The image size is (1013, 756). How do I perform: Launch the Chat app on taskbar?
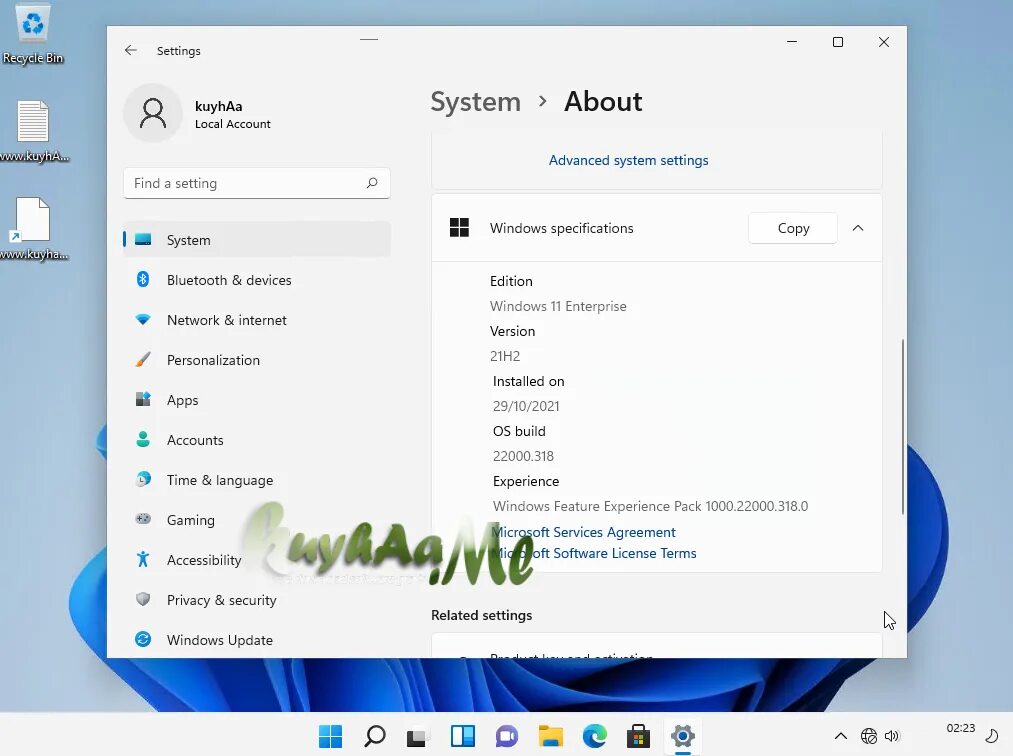506,736
